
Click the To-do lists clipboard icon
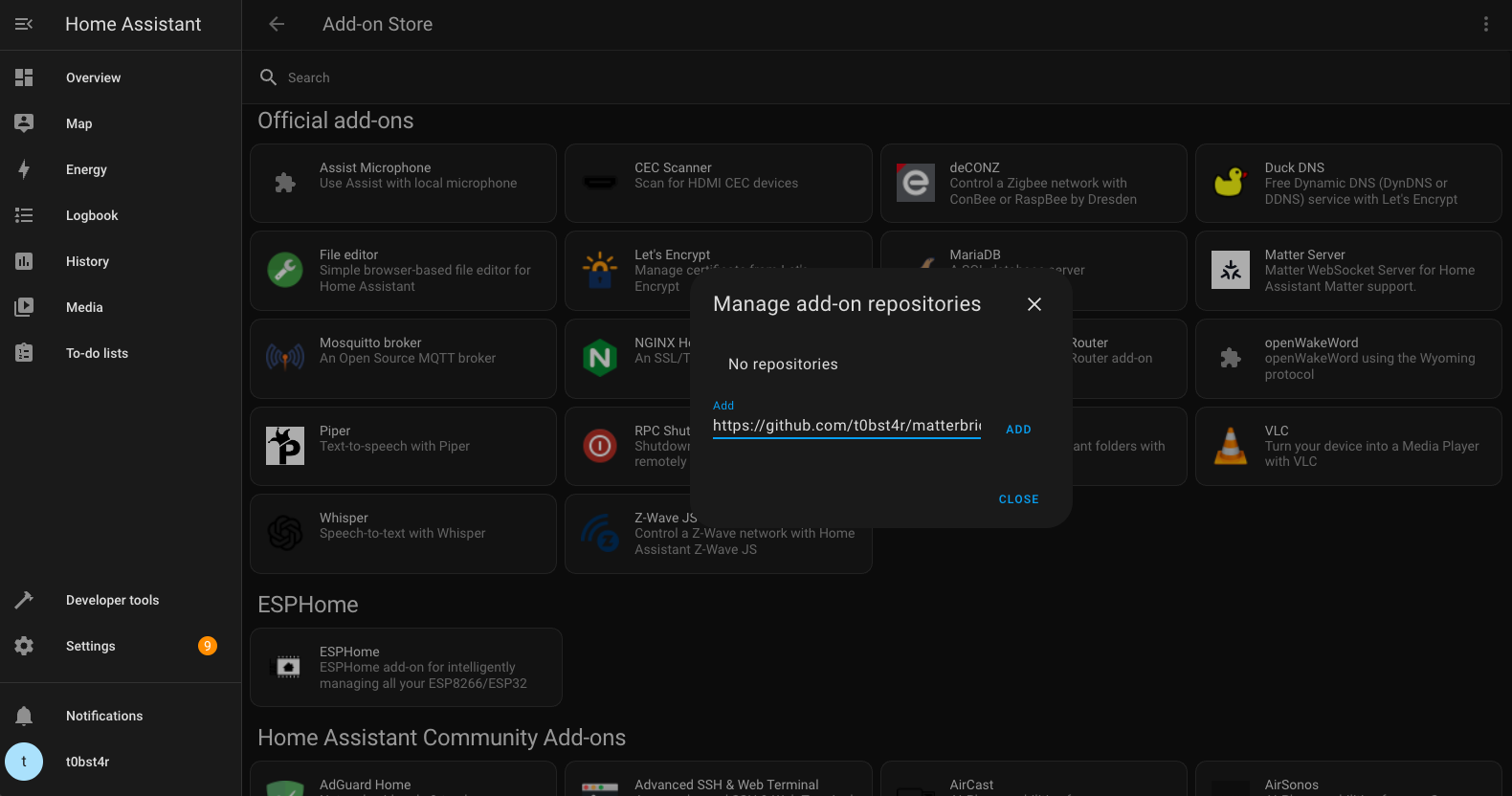pyautogui.click(x=24, y=353)
